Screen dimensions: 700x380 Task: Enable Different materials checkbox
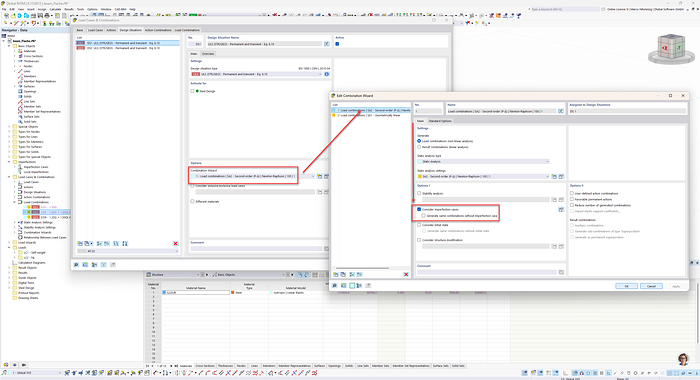192,201
